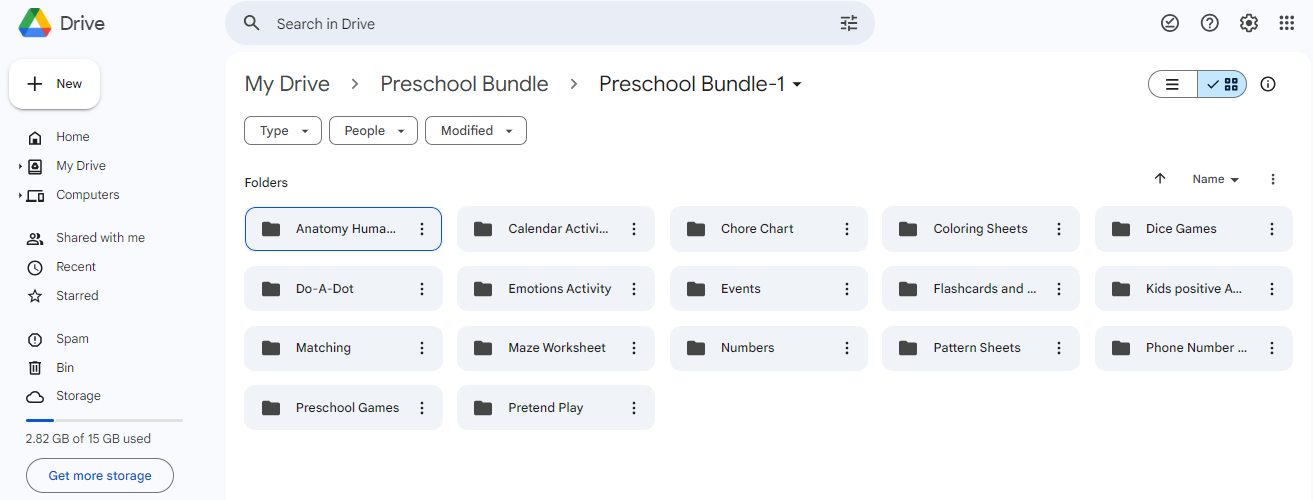Open the Type filter dropdown
The width and height of the screenshot is (1313, 500).
[283, 131]
